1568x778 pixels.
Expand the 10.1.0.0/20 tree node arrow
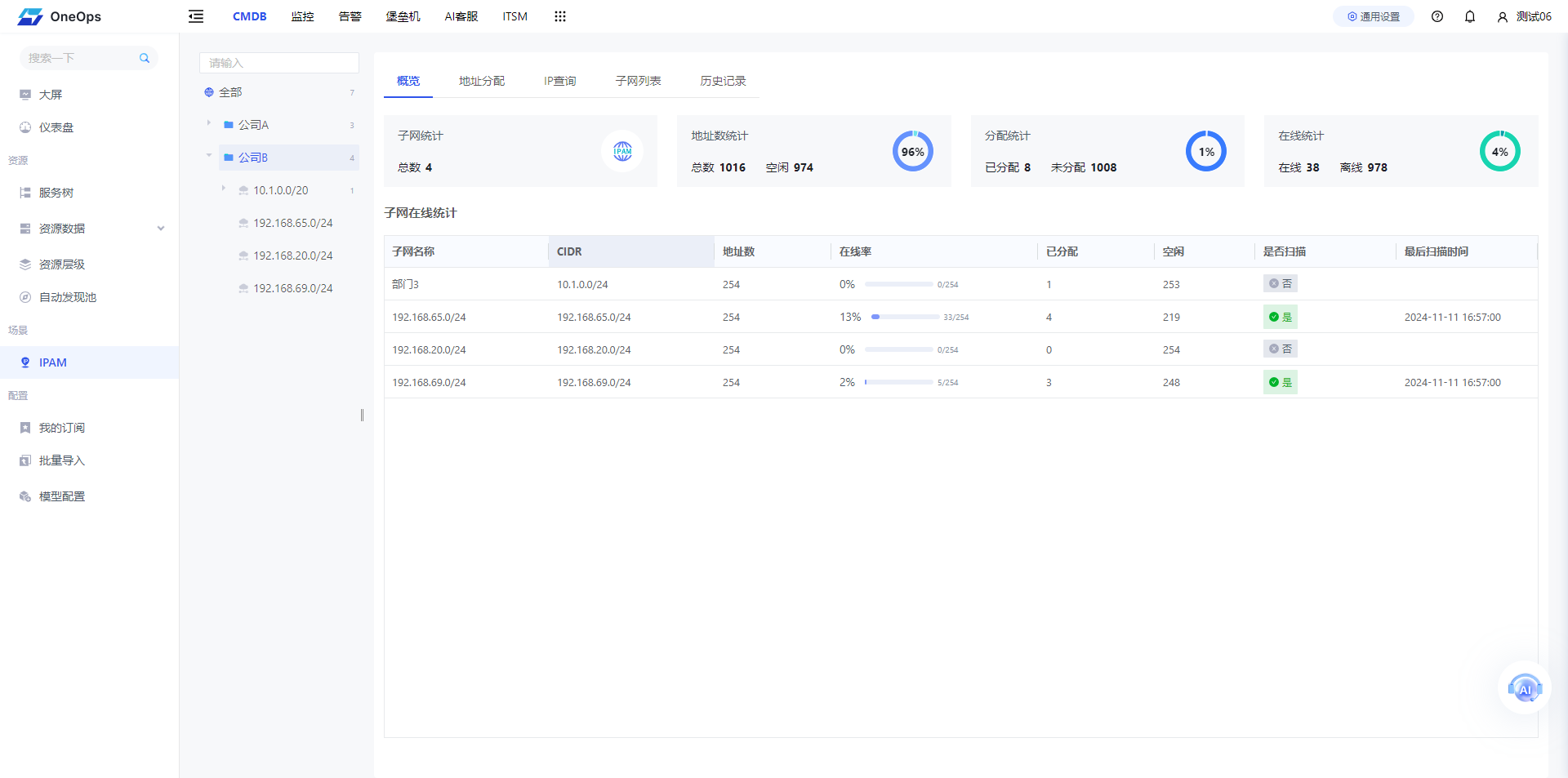(224, 189)
